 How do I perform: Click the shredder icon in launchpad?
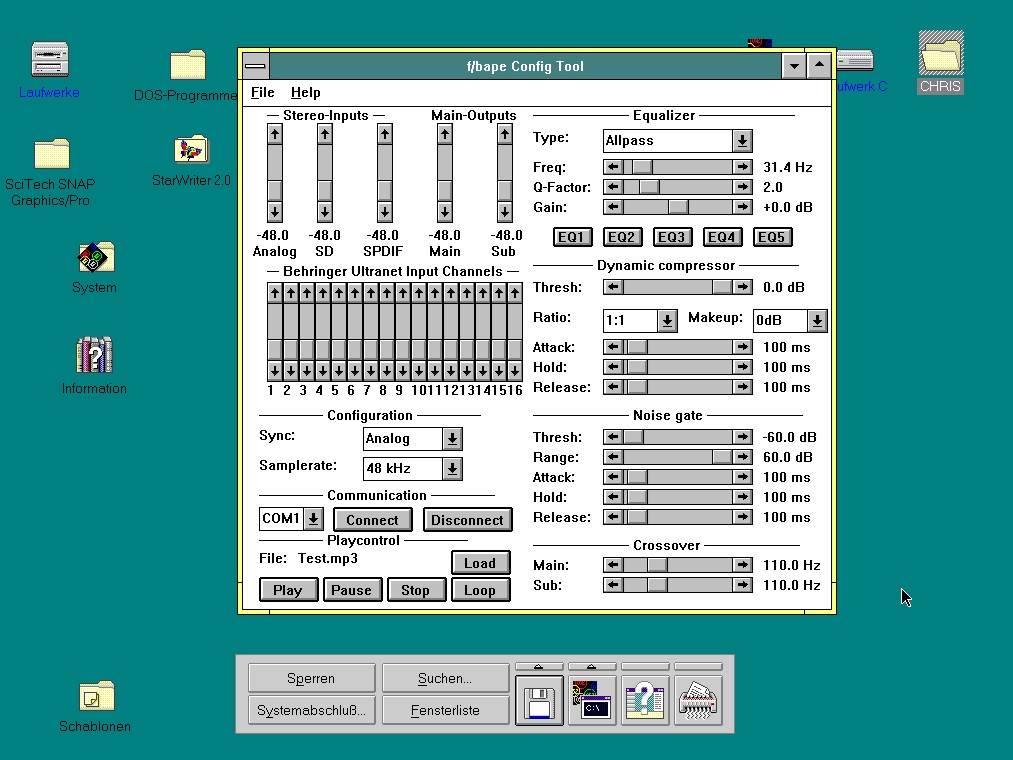(x=698, y=700)
